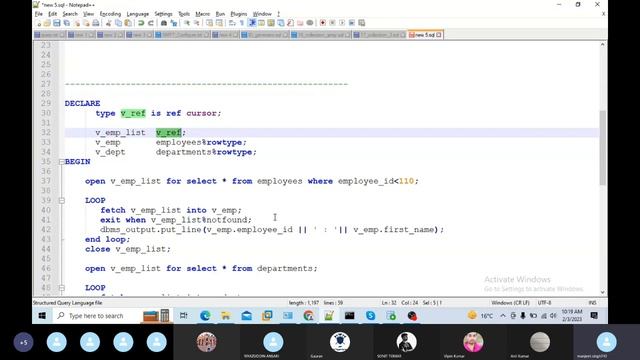Open Find with the binoculars icon
The image size is (640, 360).
164,23
